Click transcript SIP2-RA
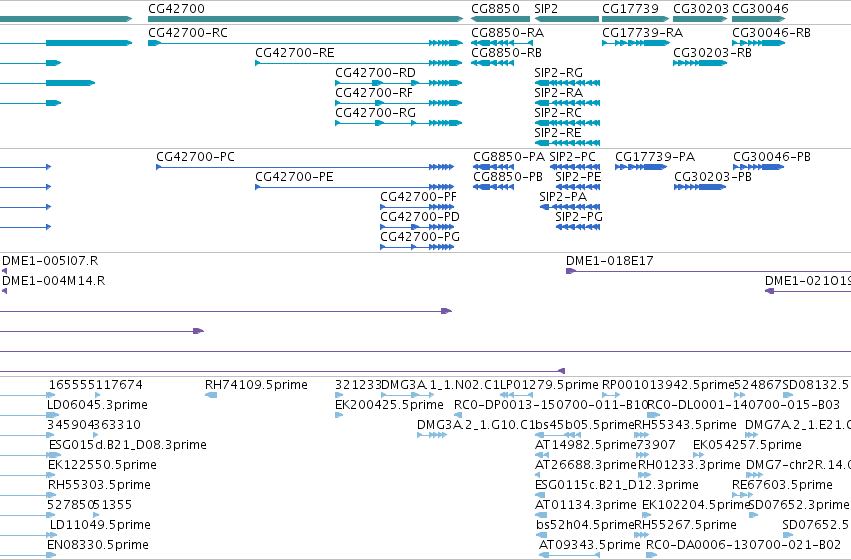The image size is (851, 560). [x=558, y=93]
